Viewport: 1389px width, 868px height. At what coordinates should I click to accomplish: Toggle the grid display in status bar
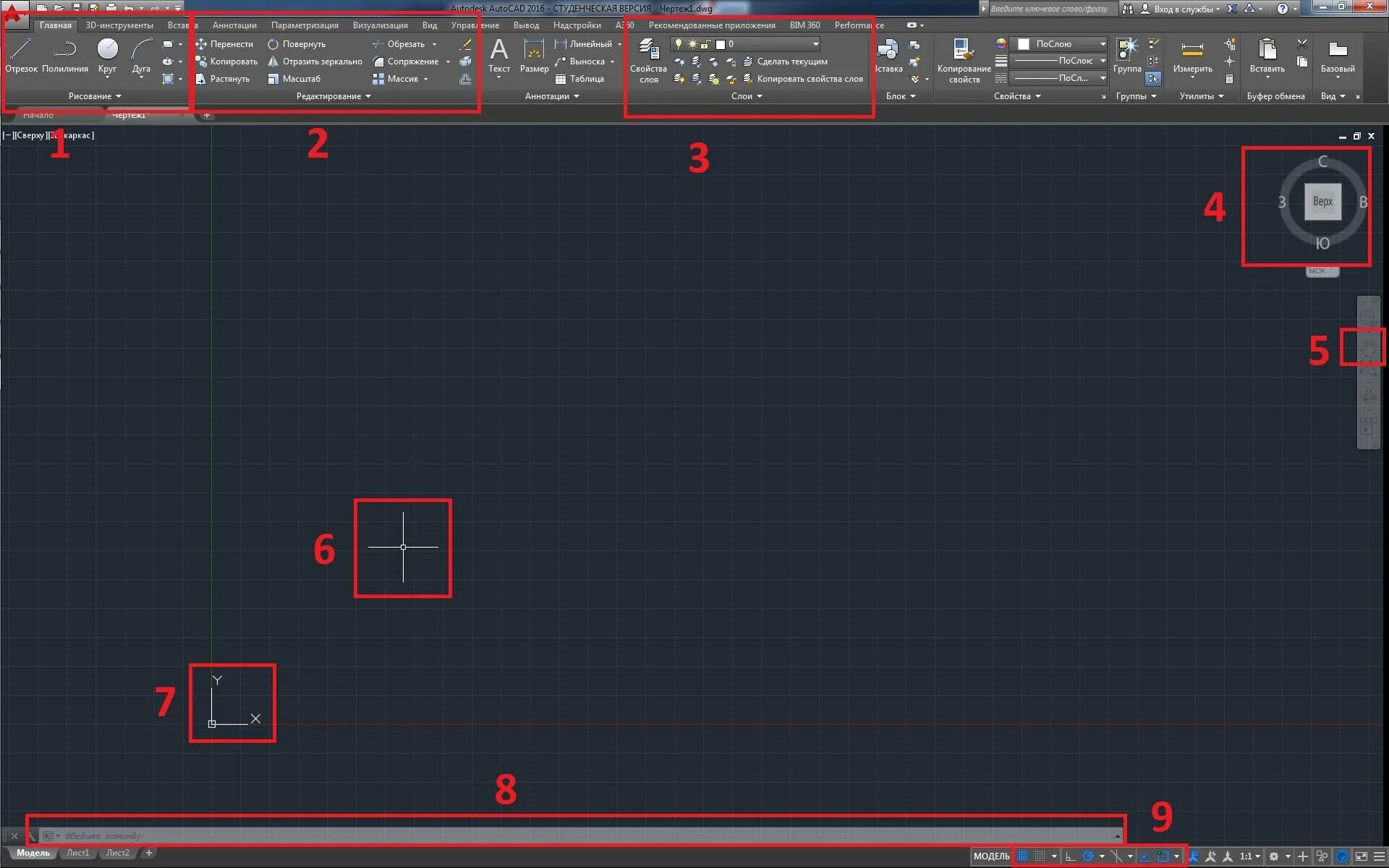pyautogui.click(x=1023, y=856)
